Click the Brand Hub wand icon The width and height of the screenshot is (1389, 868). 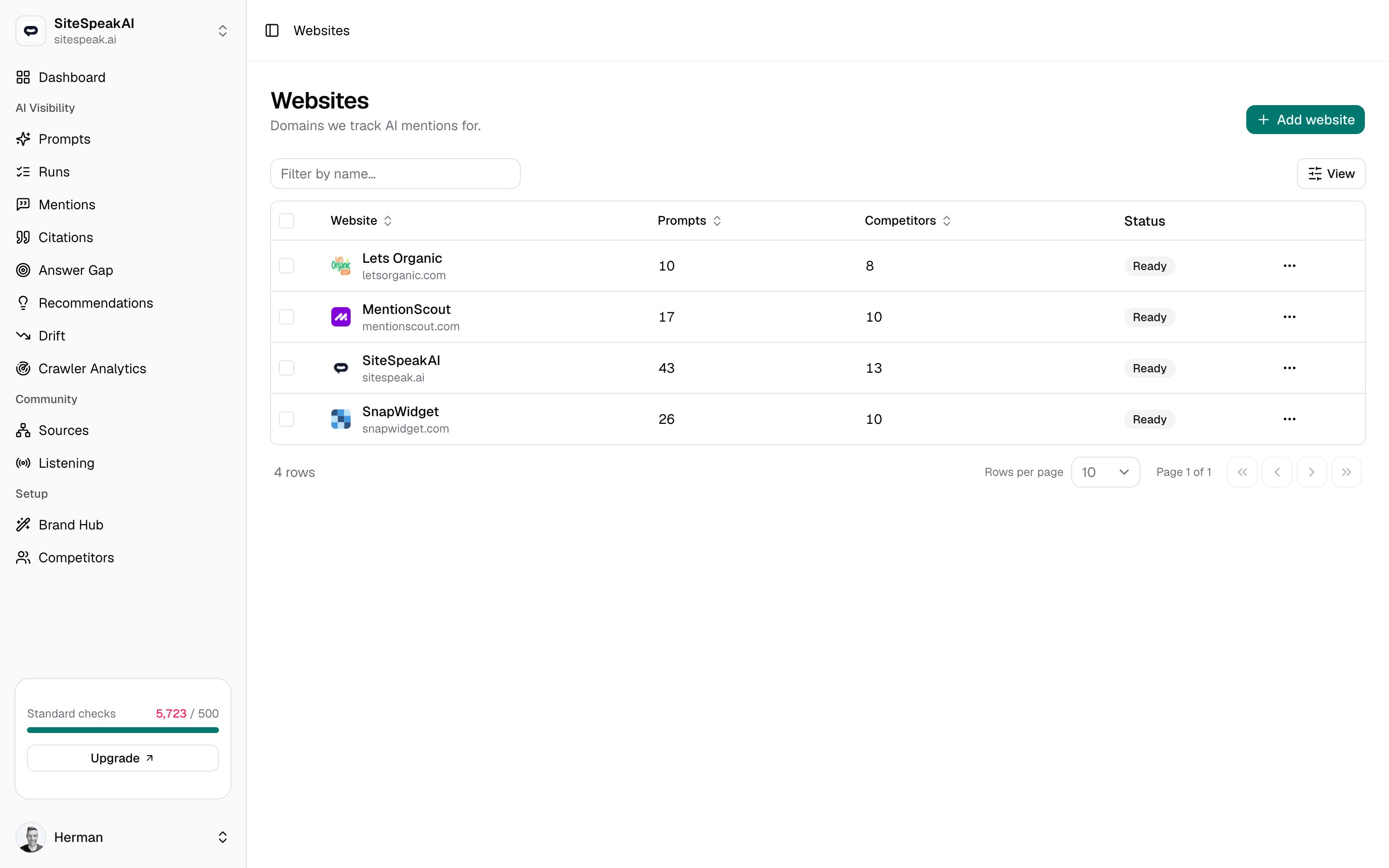(23, 525)
